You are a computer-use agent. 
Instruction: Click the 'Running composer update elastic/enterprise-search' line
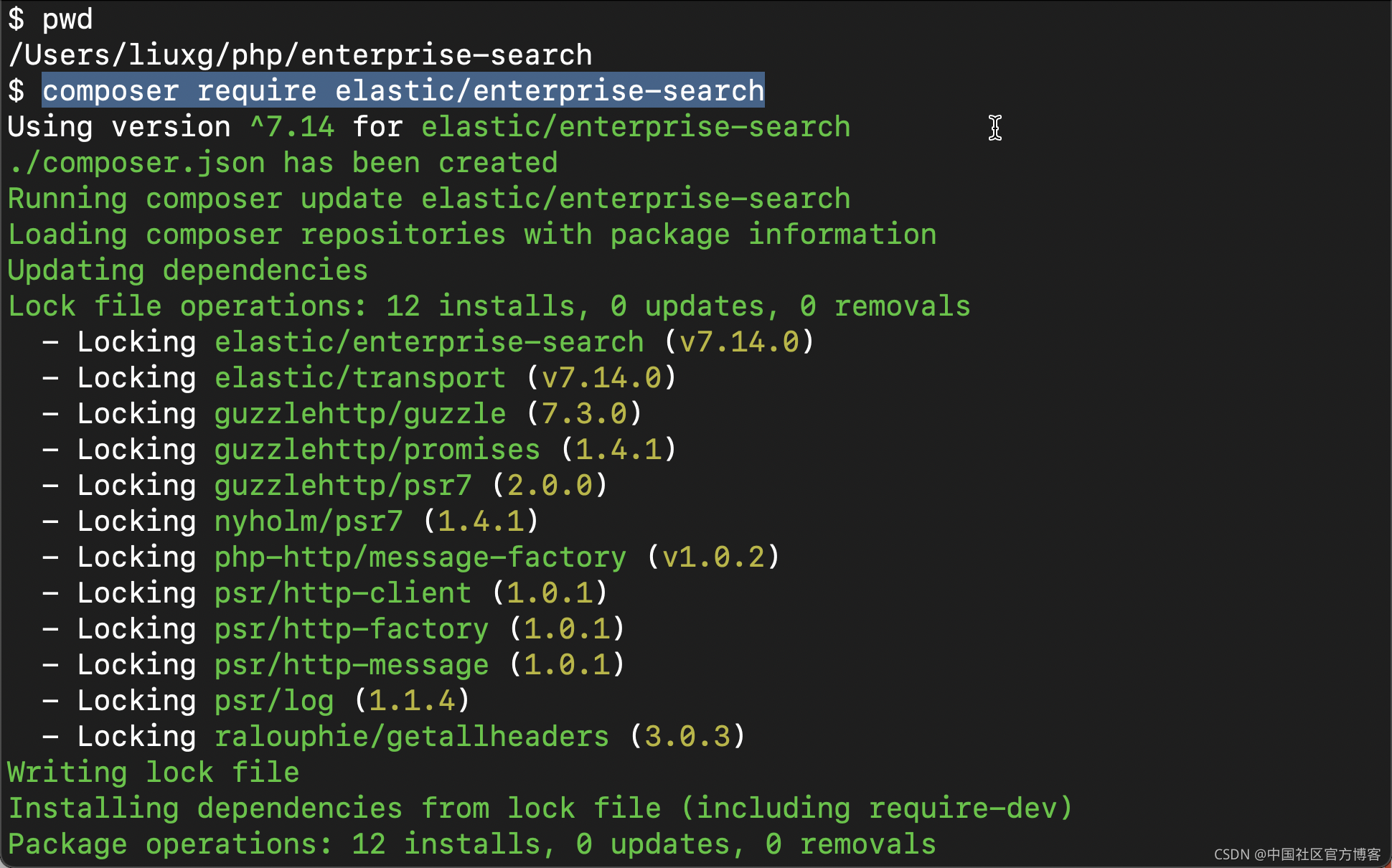[x=429, y=199]
